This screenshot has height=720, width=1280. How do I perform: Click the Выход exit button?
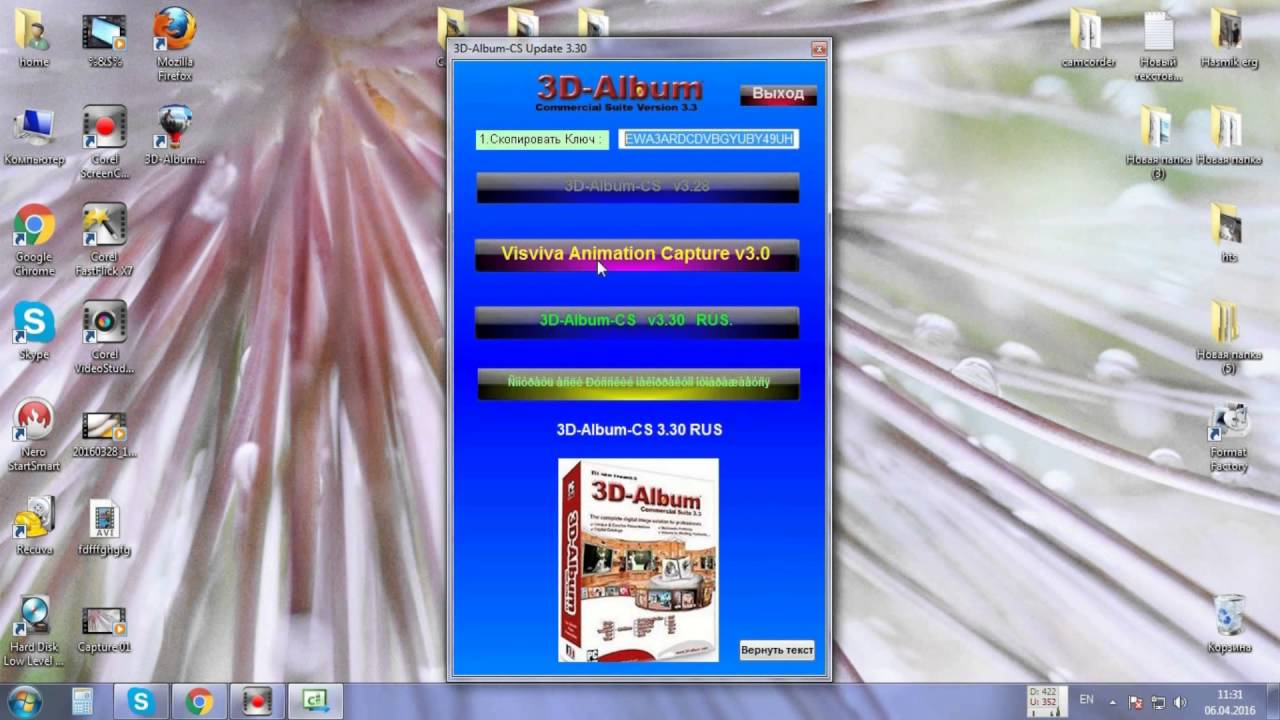(x=778, y=94)
